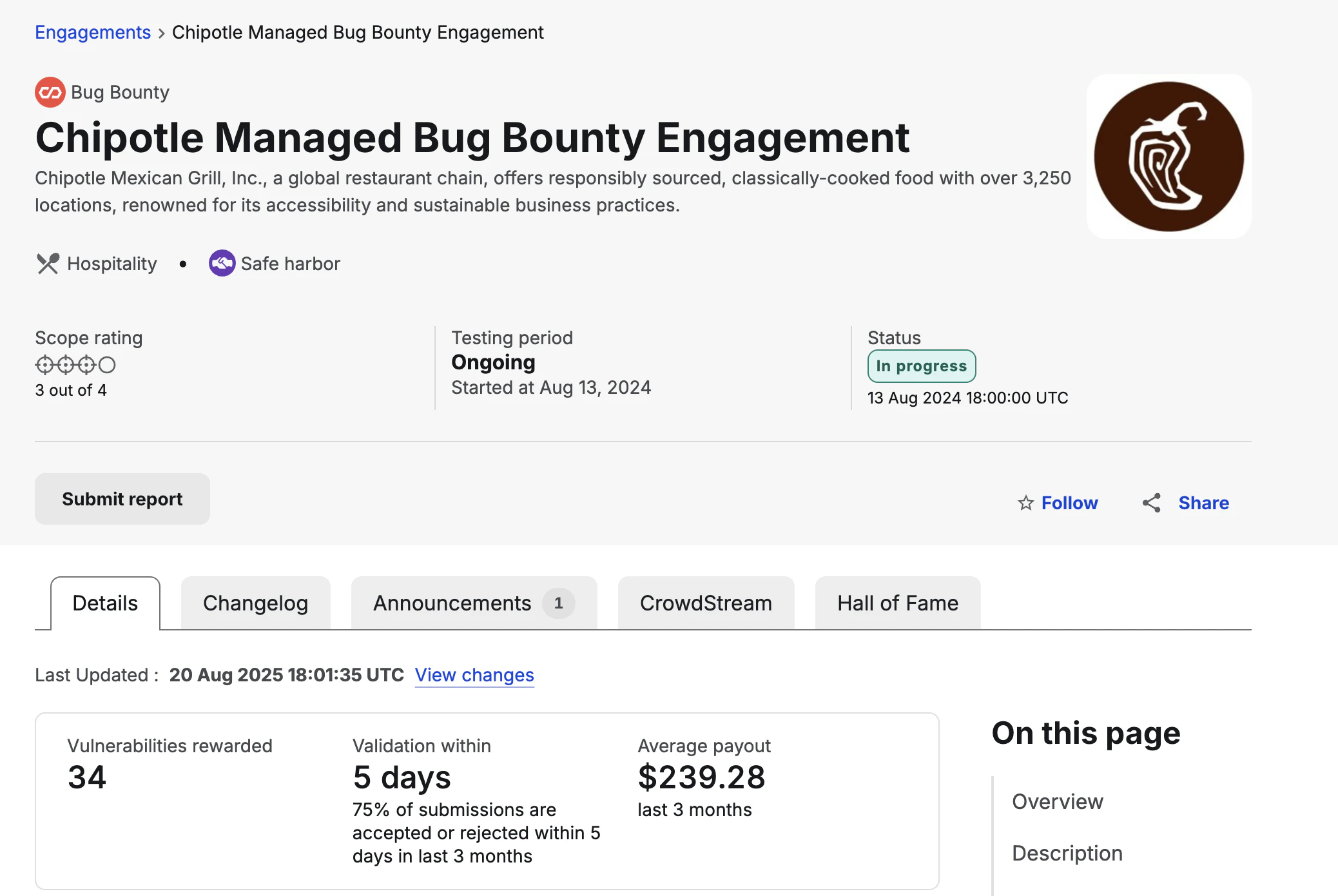Click the Submit report button
Image resolution: width=1338 pixels, height=896 pixels.
point(122,499)
